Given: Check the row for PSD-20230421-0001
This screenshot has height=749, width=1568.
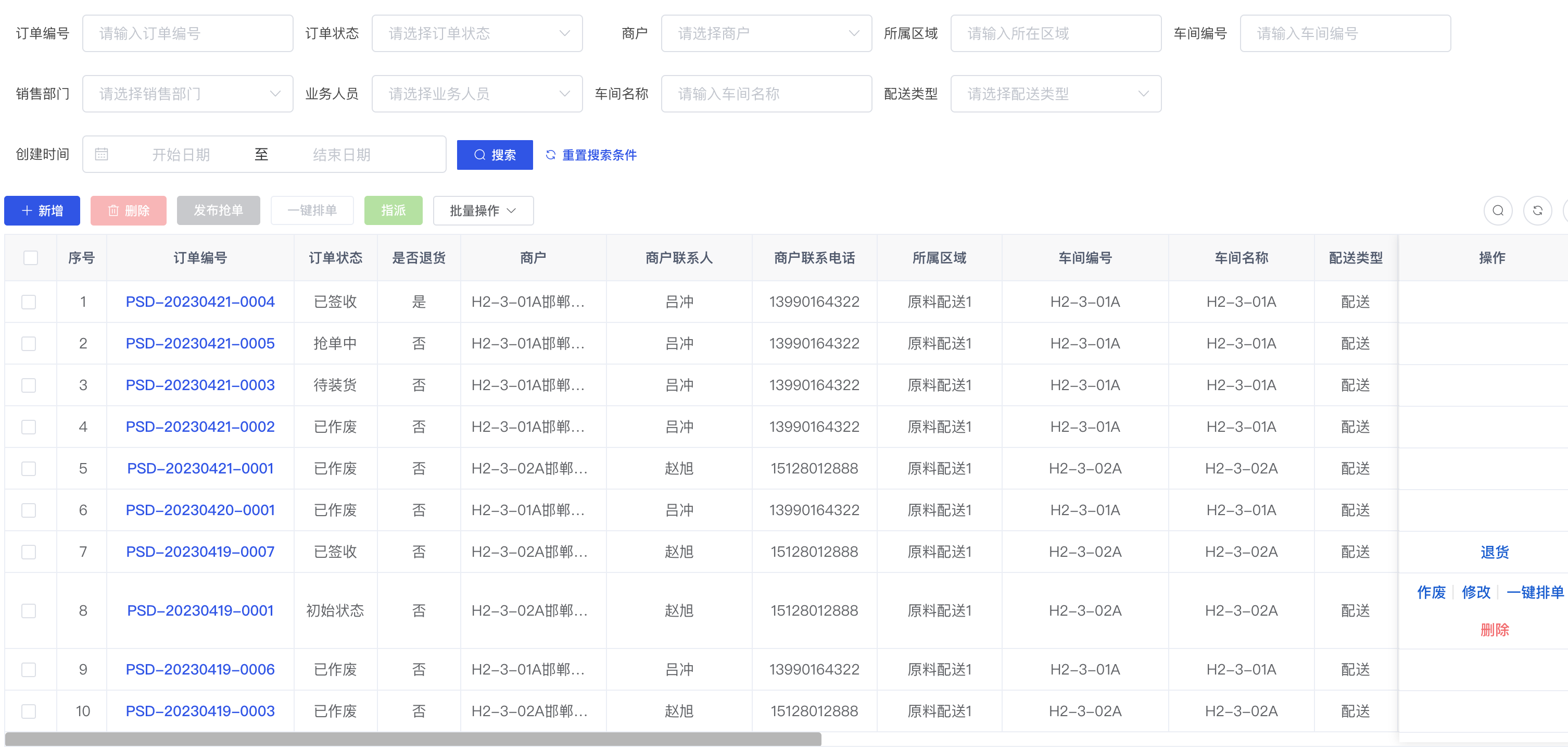Looking at the screenshot, I should click(29, 469).
